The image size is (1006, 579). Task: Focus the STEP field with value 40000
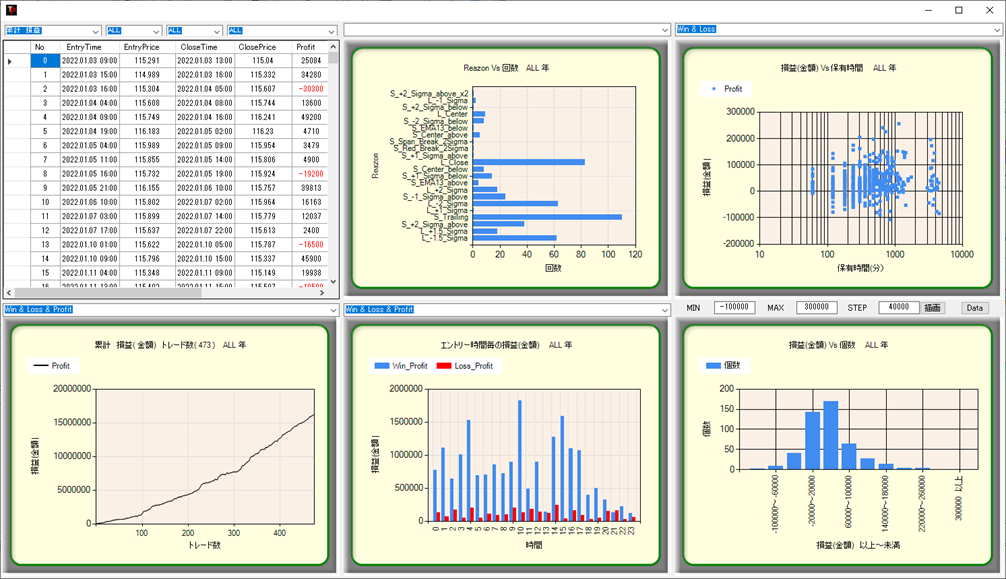click(x=898, y=308)
